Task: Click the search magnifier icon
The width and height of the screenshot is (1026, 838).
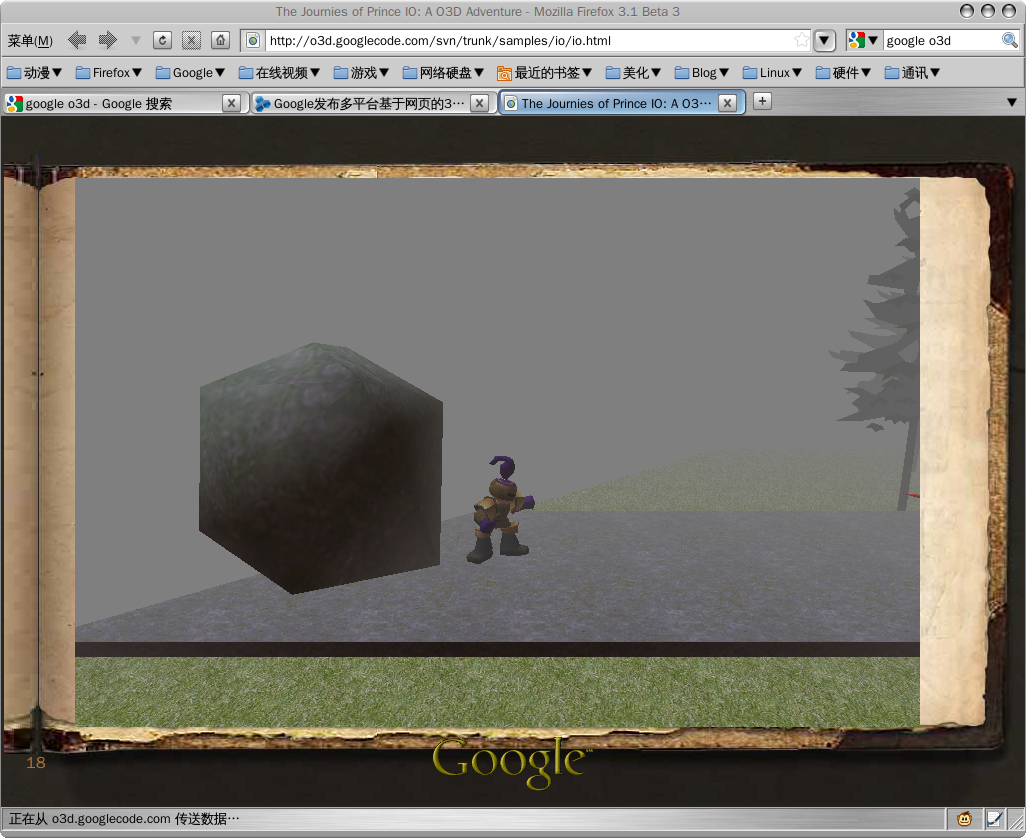Action: click(x=1010, y=41)
